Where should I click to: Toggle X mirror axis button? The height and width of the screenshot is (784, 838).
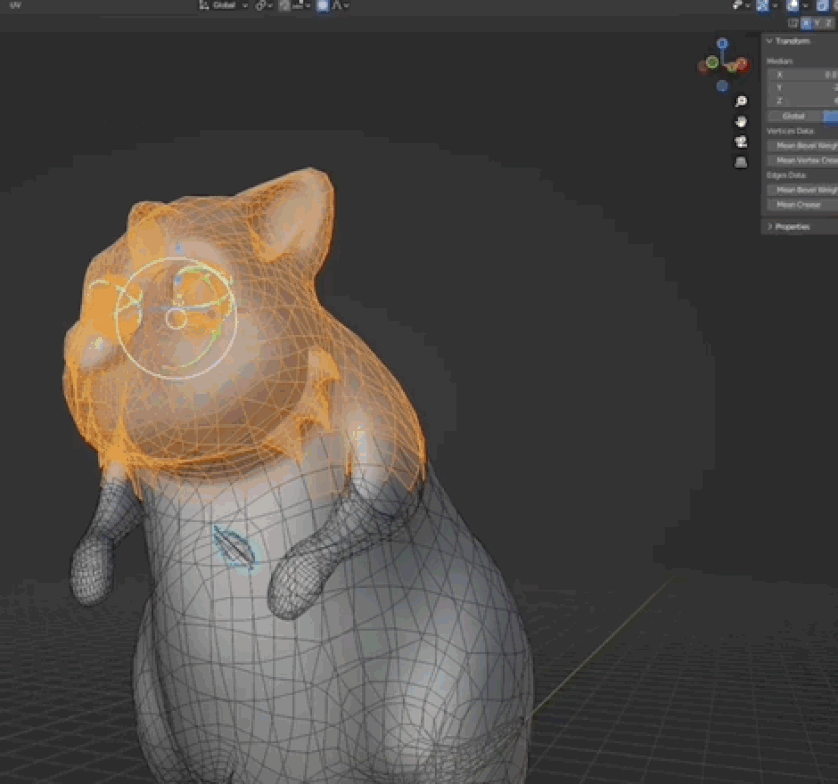coord(806,23)
